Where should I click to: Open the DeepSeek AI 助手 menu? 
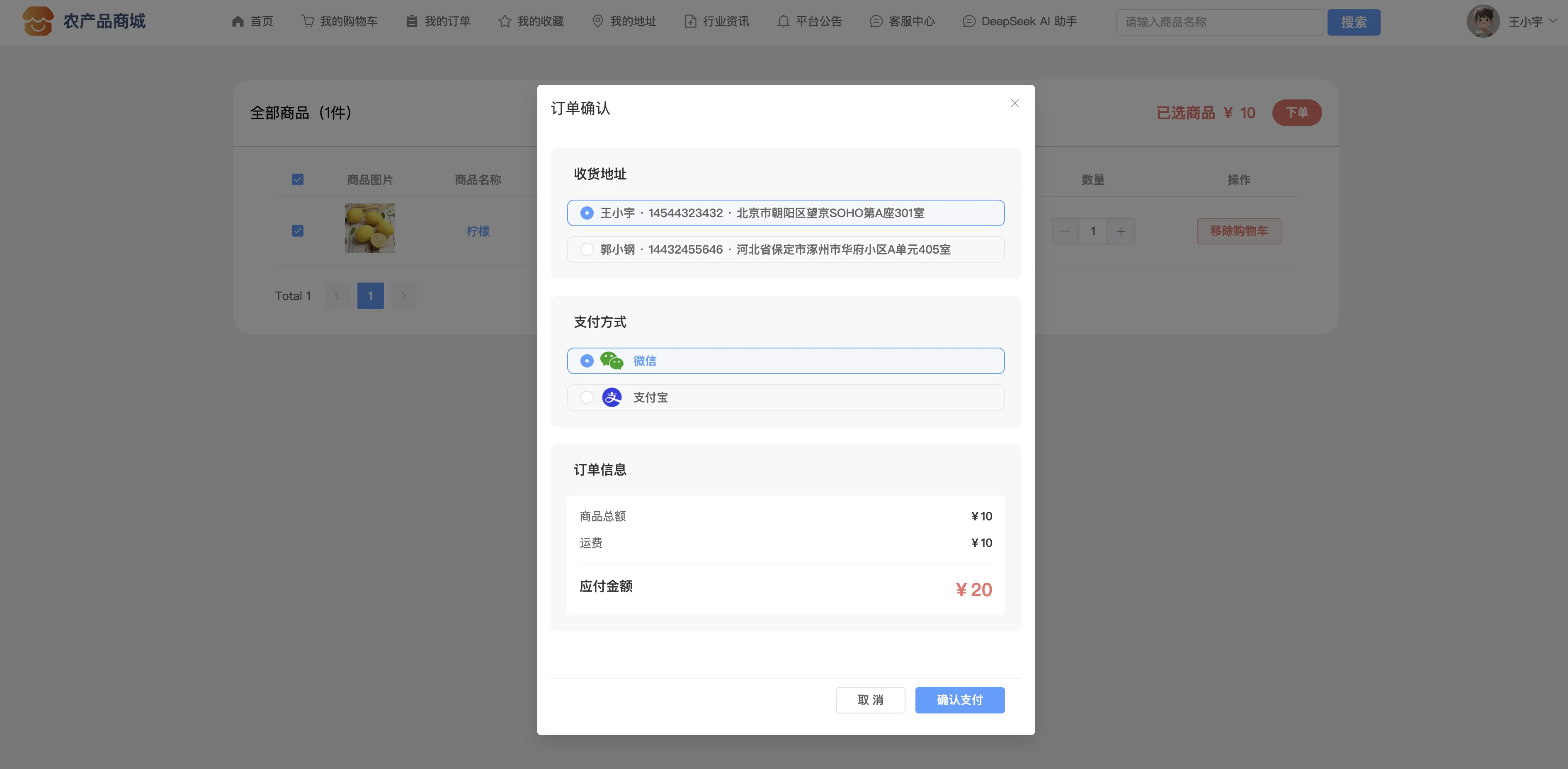pyautogui.click(x=1028, y=21)
